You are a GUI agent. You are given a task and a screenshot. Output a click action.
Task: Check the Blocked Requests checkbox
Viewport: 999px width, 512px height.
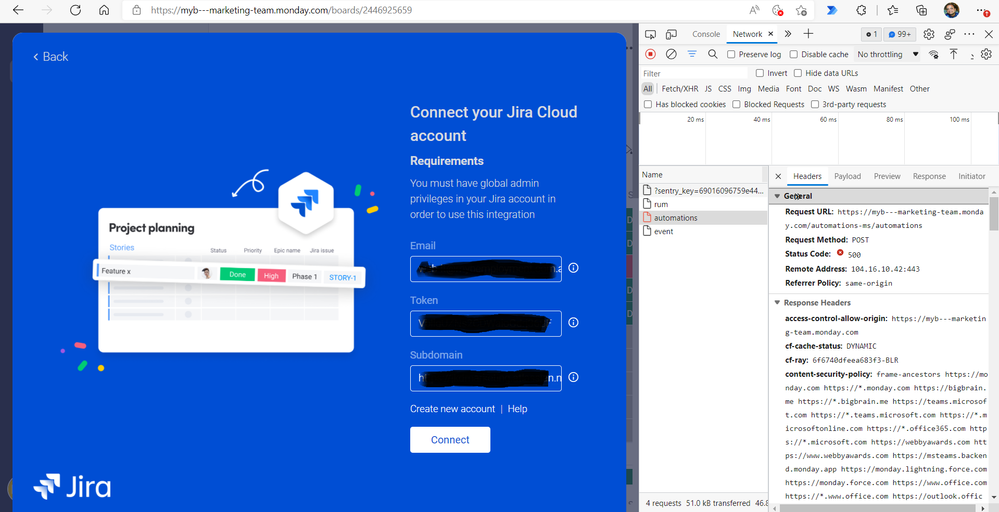pos(737,104)
